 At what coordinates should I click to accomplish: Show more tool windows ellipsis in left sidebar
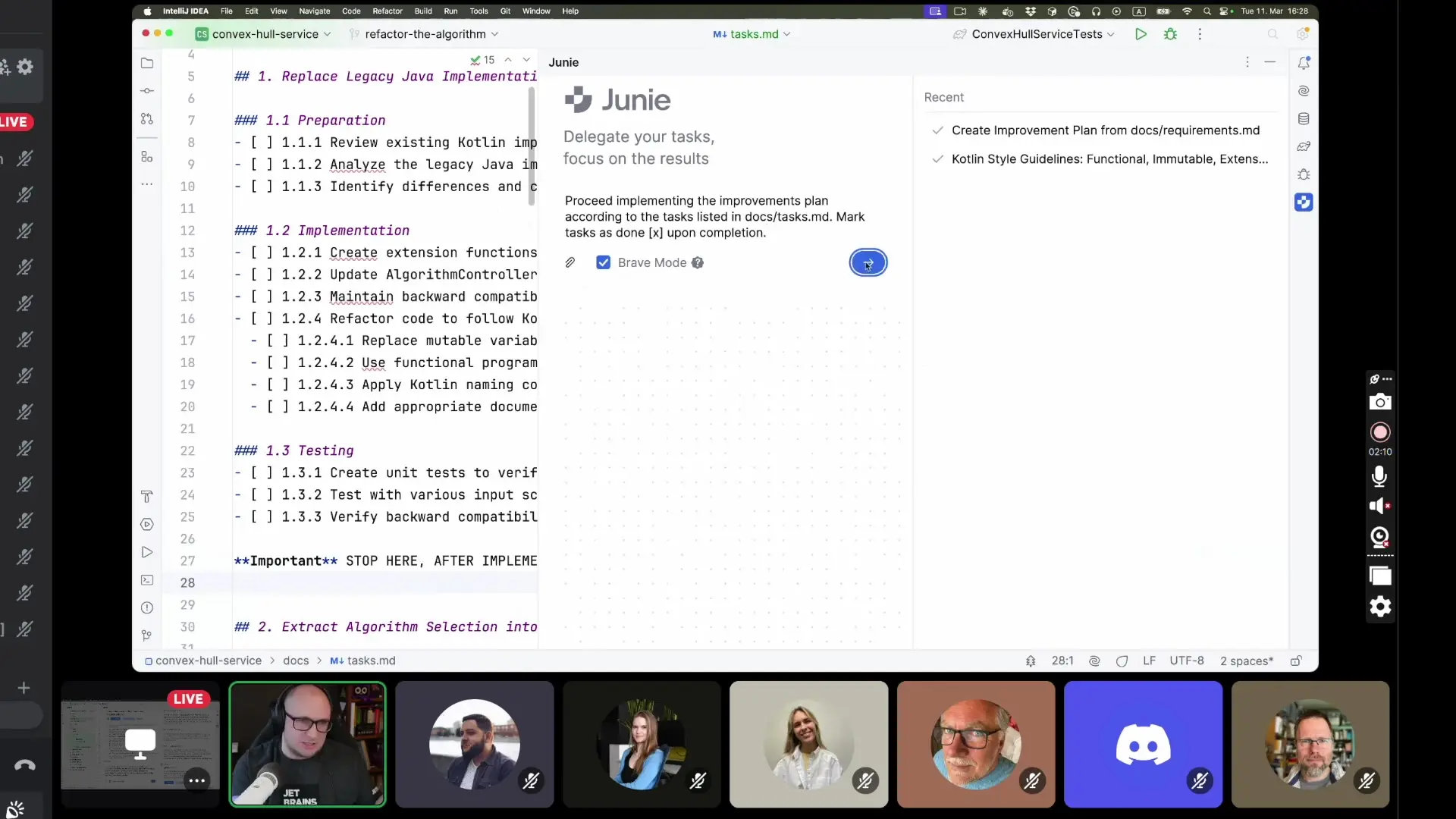click(147, 184)
